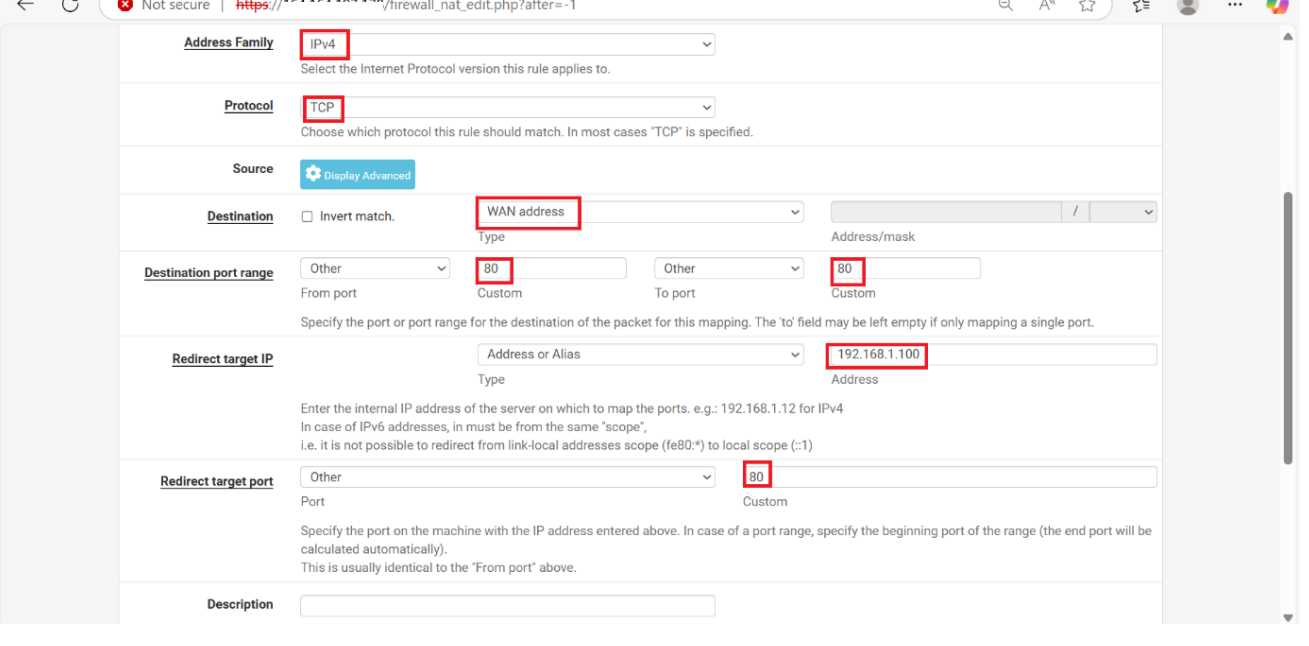Click the Destination label link
The width and height of the screenshot is (1309, 646).
[x=240, y=216]
